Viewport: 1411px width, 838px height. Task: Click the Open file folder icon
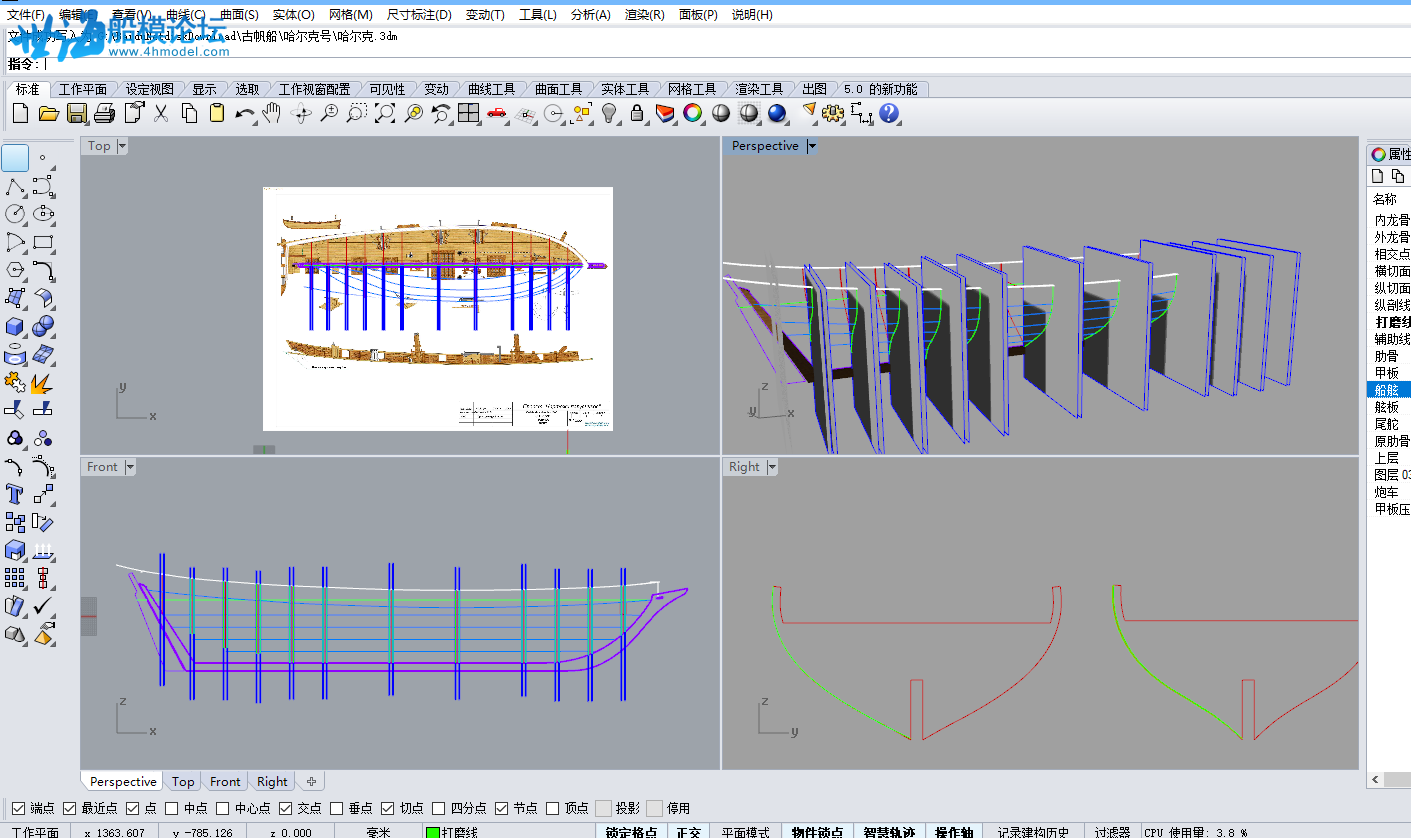(48, 113)
